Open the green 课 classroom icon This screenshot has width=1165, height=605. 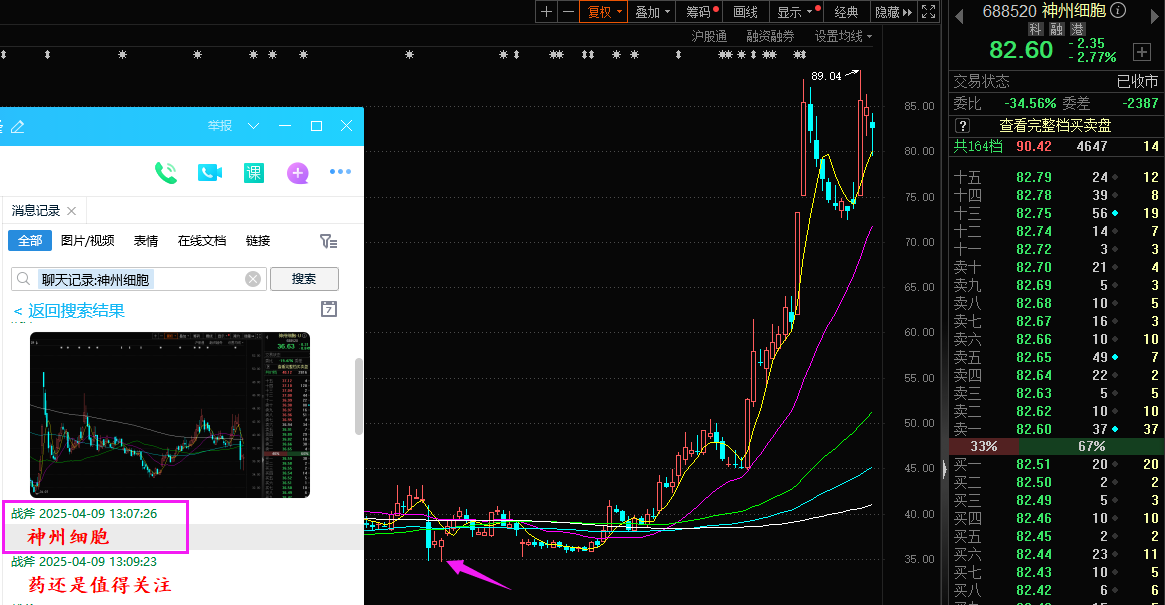pos(254,172)
